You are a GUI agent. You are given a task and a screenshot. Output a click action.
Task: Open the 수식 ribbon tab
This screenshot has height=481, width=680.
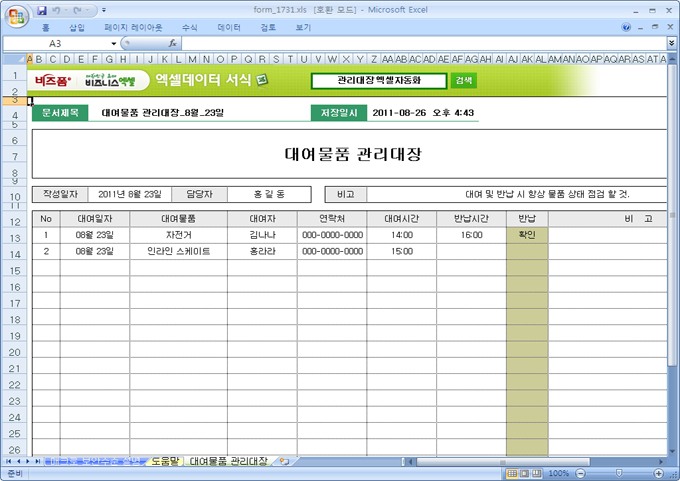point(190,28)
